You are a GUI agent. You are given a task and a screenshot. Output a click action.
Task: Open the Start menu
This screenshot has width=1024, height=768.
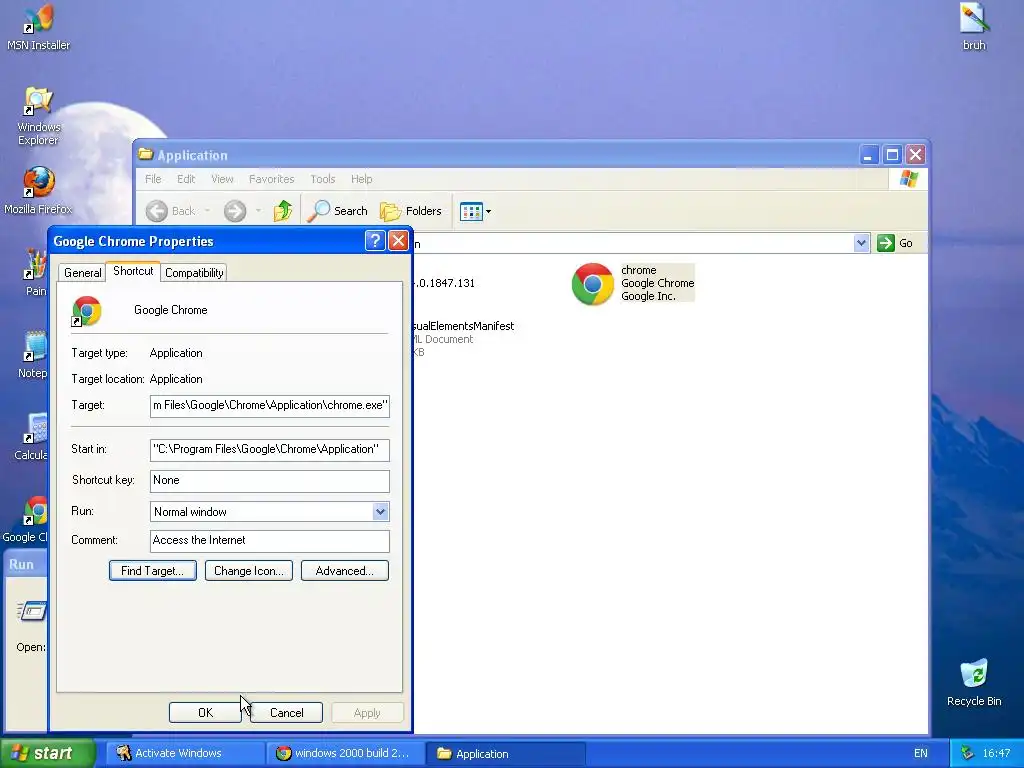(48, 753)
